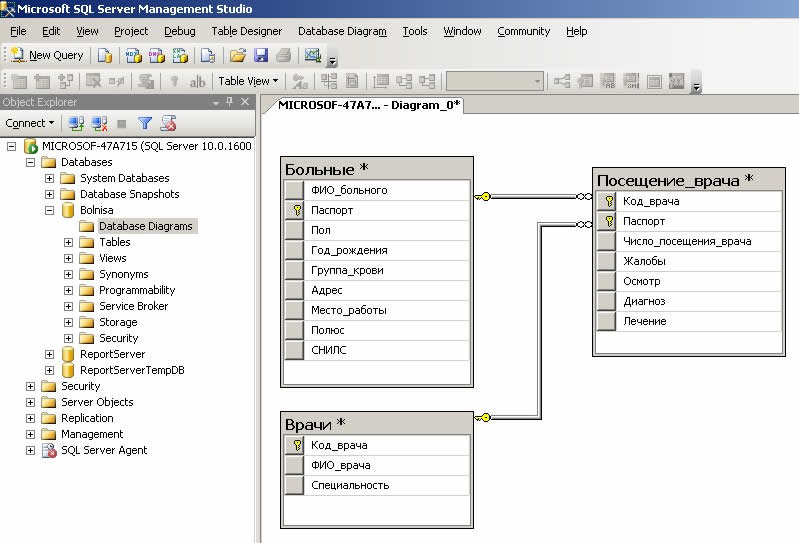Click the Set Primary Key icon
The height and width of the screenshot is (543, 799).
point(174,81)
